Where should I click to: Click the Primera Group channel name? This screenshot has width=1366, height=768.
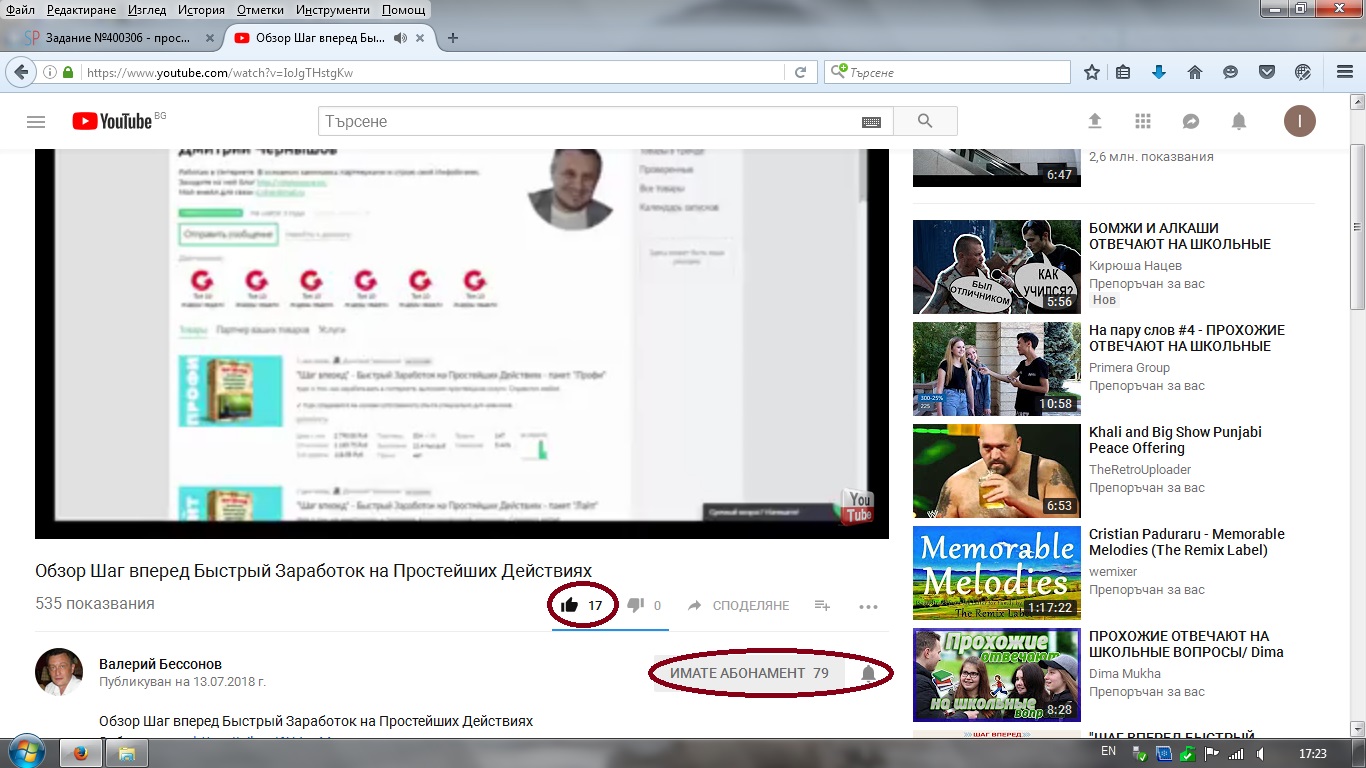(1129, 368)
